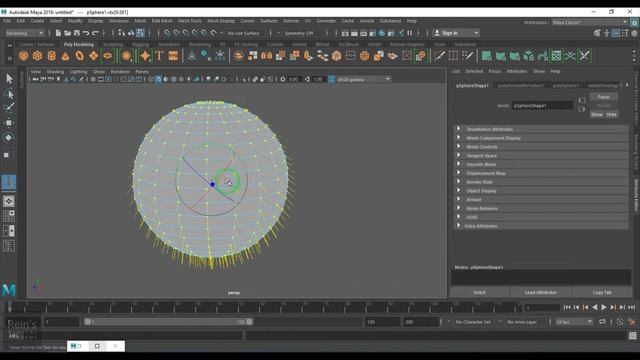Expand the Tessellation Attributes section
The image size is (640, 360).
point(542,129)
